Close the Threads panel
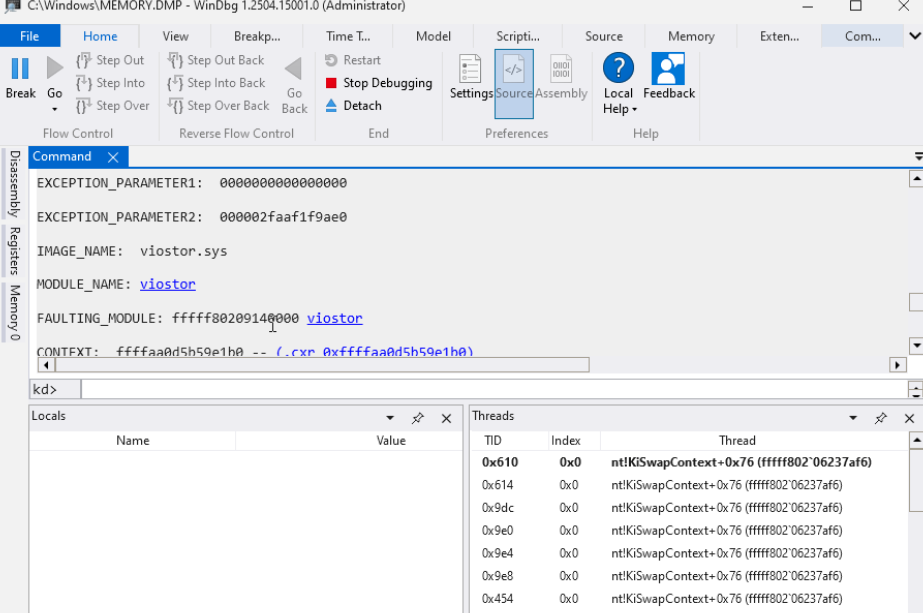The height and width of the screenshot is (613, 923). click(x=909, y=419)
